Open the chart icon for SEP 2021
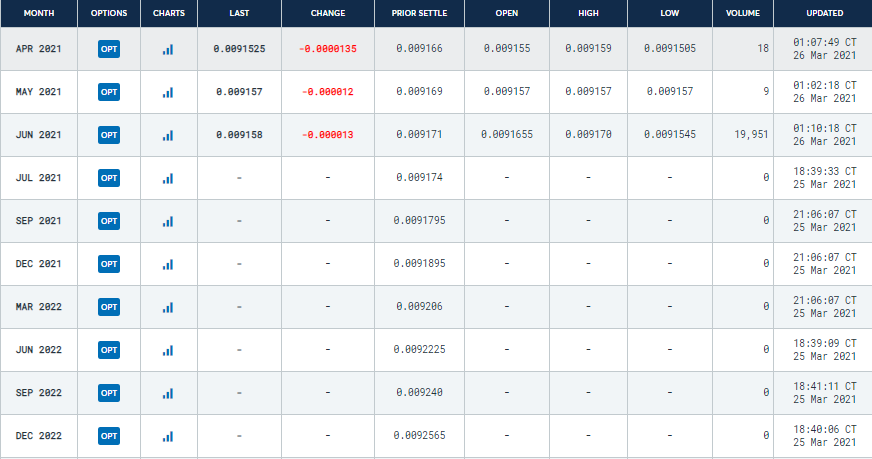The image size is (872, 459). [x=168, y=221]
